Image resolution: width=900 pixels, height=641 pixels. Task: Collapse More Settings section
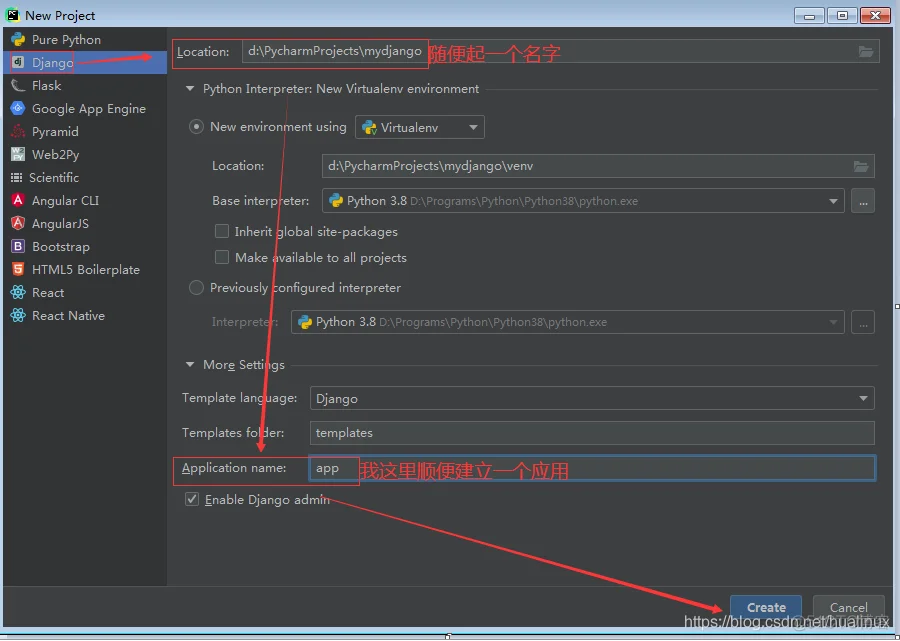point(189,365)
